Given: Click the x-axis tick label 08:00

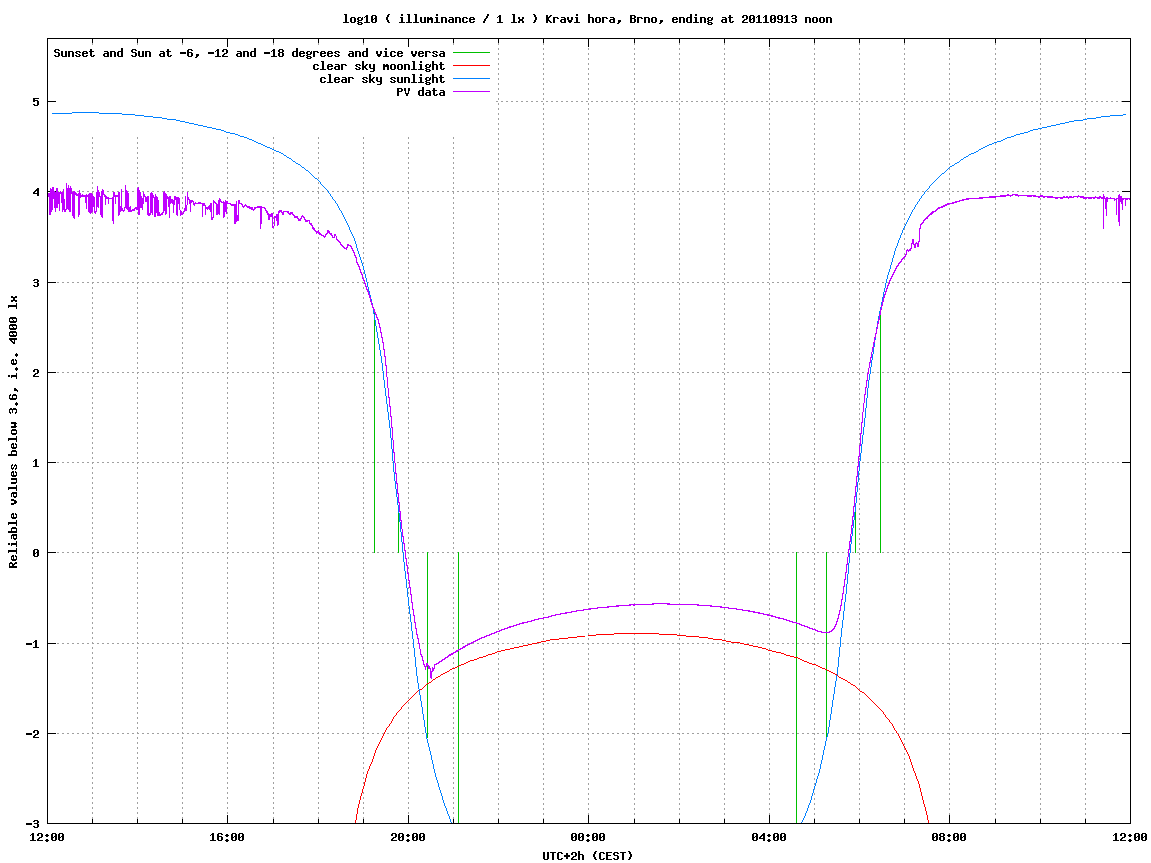Looking at the screenshot, I should (950, 837).
